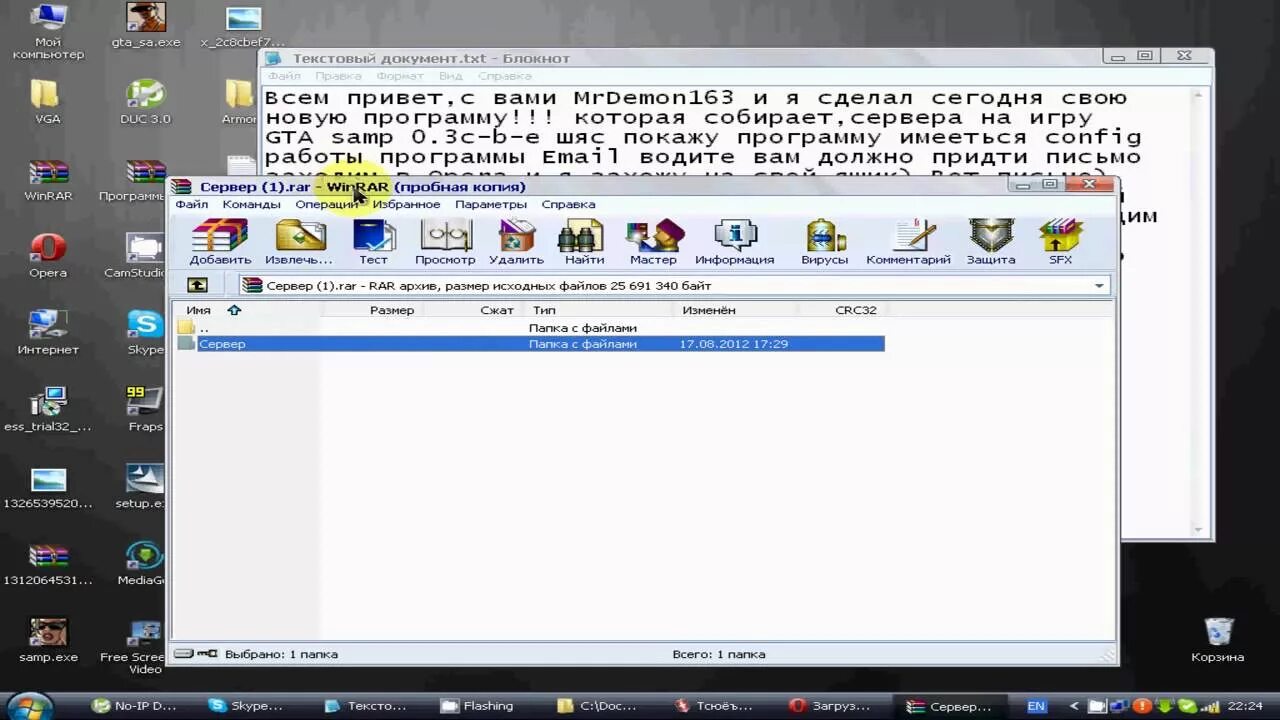Create SFX archive via SFX icon
Viewport: 1280px width, 720px height.
click(1060, 241)
